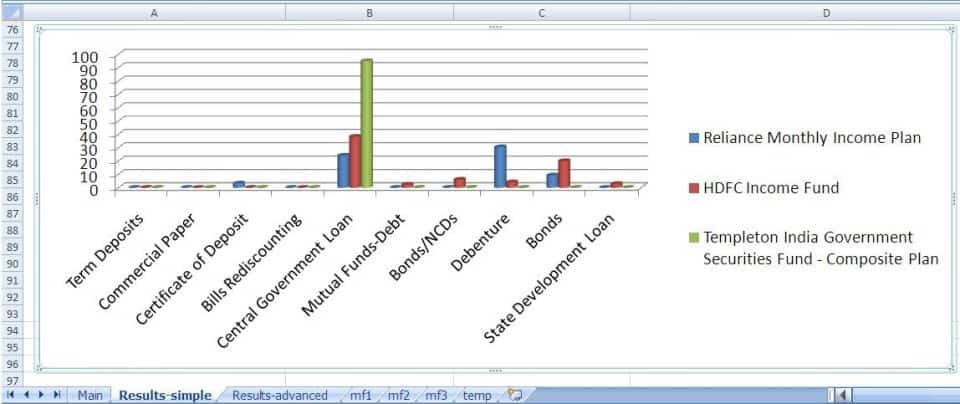Click the Debenture axis label

[481, 244]
